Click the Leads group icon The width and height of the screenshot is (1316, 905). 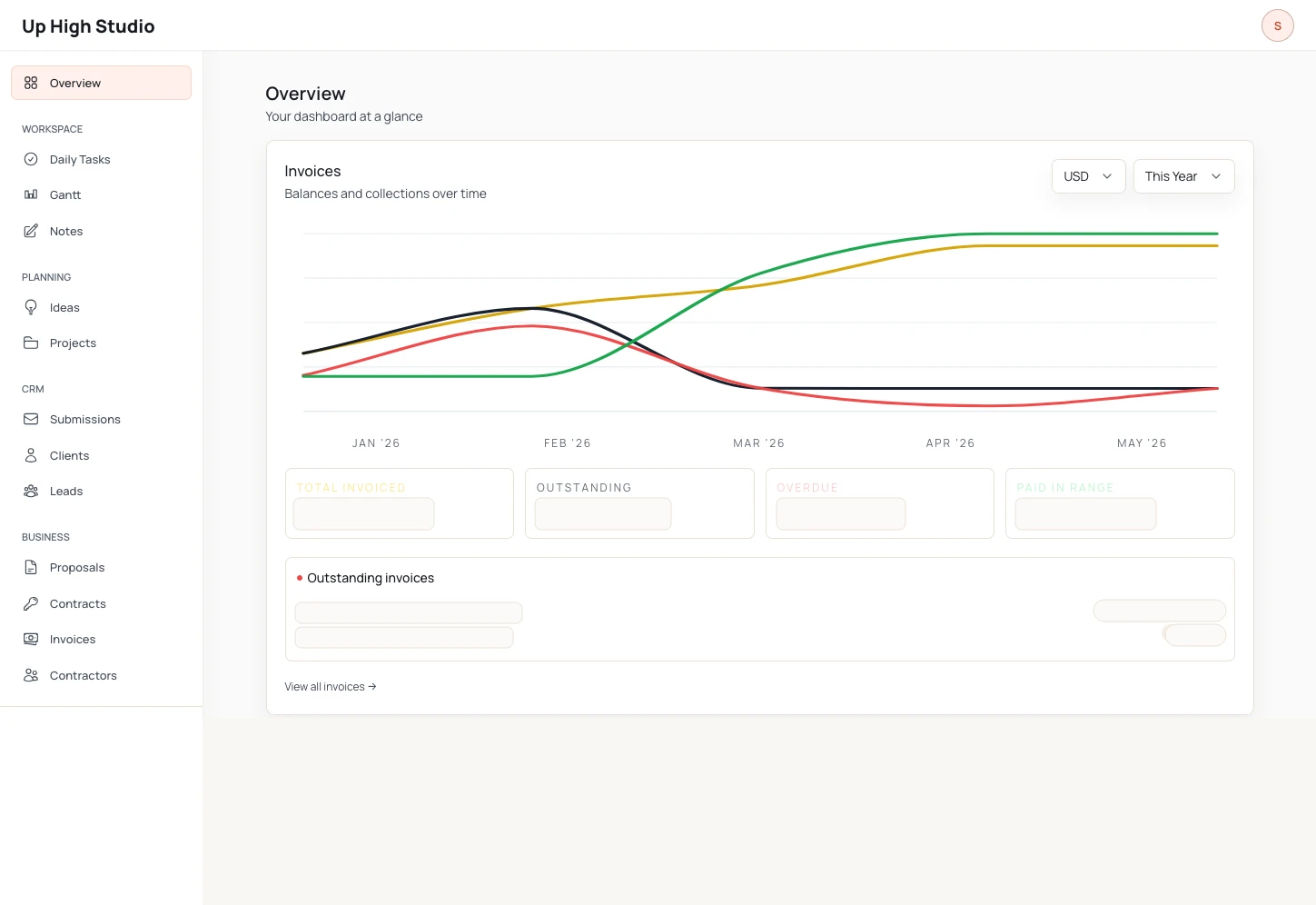pyautogui.click(x=31, y=491)
